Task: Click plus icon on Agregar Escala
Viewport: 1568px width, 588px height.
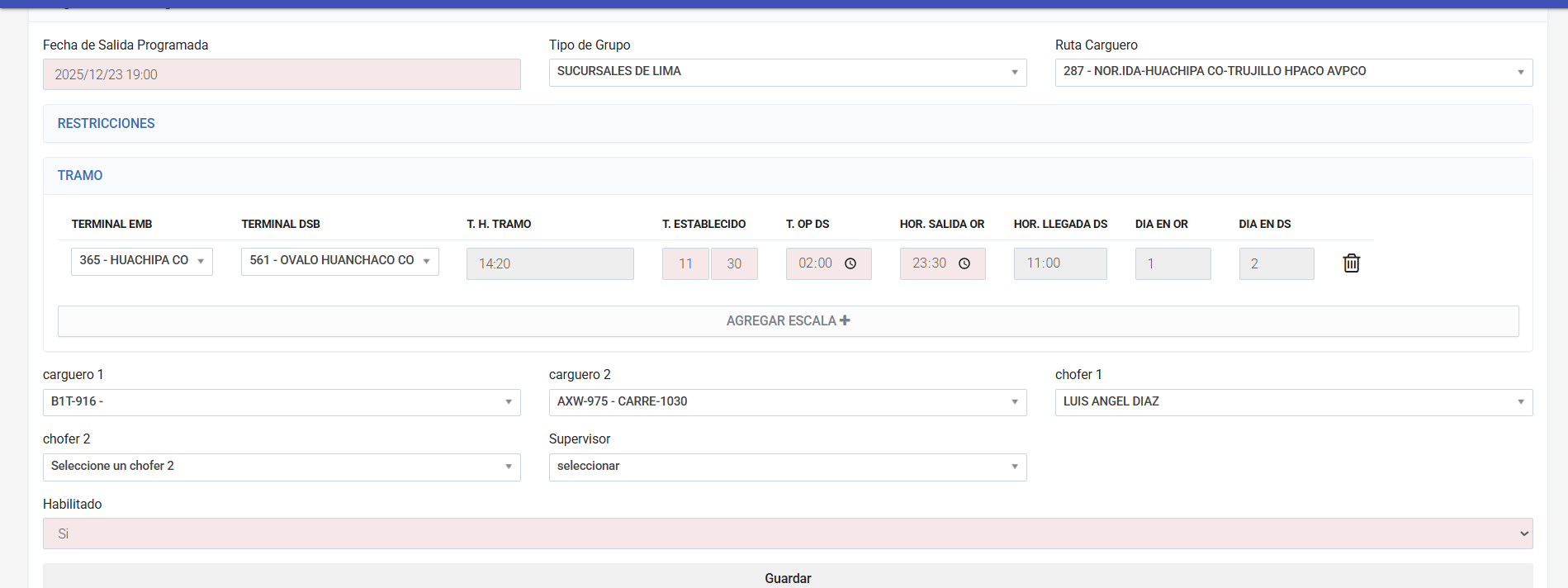Action: 845,320
